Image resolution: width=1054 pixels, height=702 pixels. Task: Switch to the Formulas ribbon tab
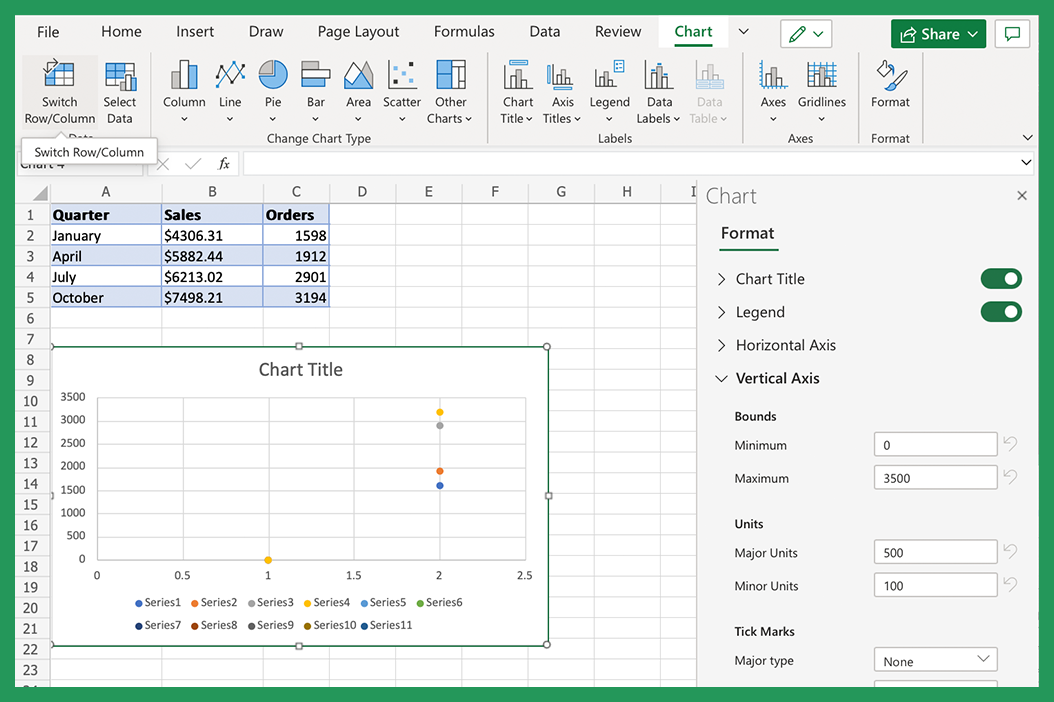click(464, 31)
